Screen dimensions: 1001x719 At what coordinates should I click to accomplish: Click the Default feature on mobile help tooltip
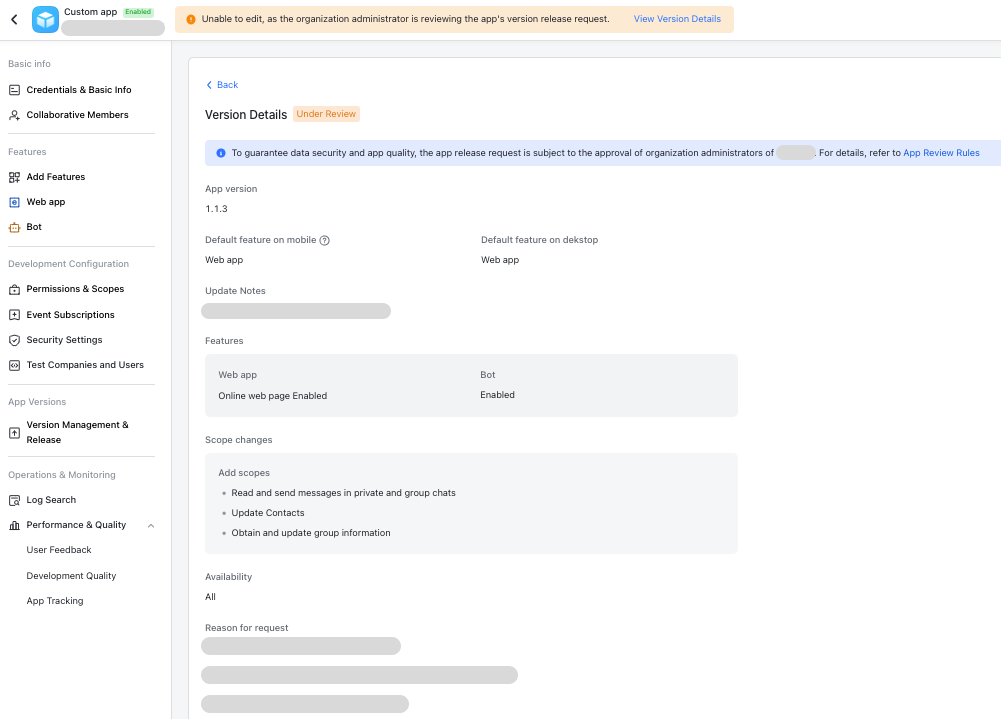325,239
